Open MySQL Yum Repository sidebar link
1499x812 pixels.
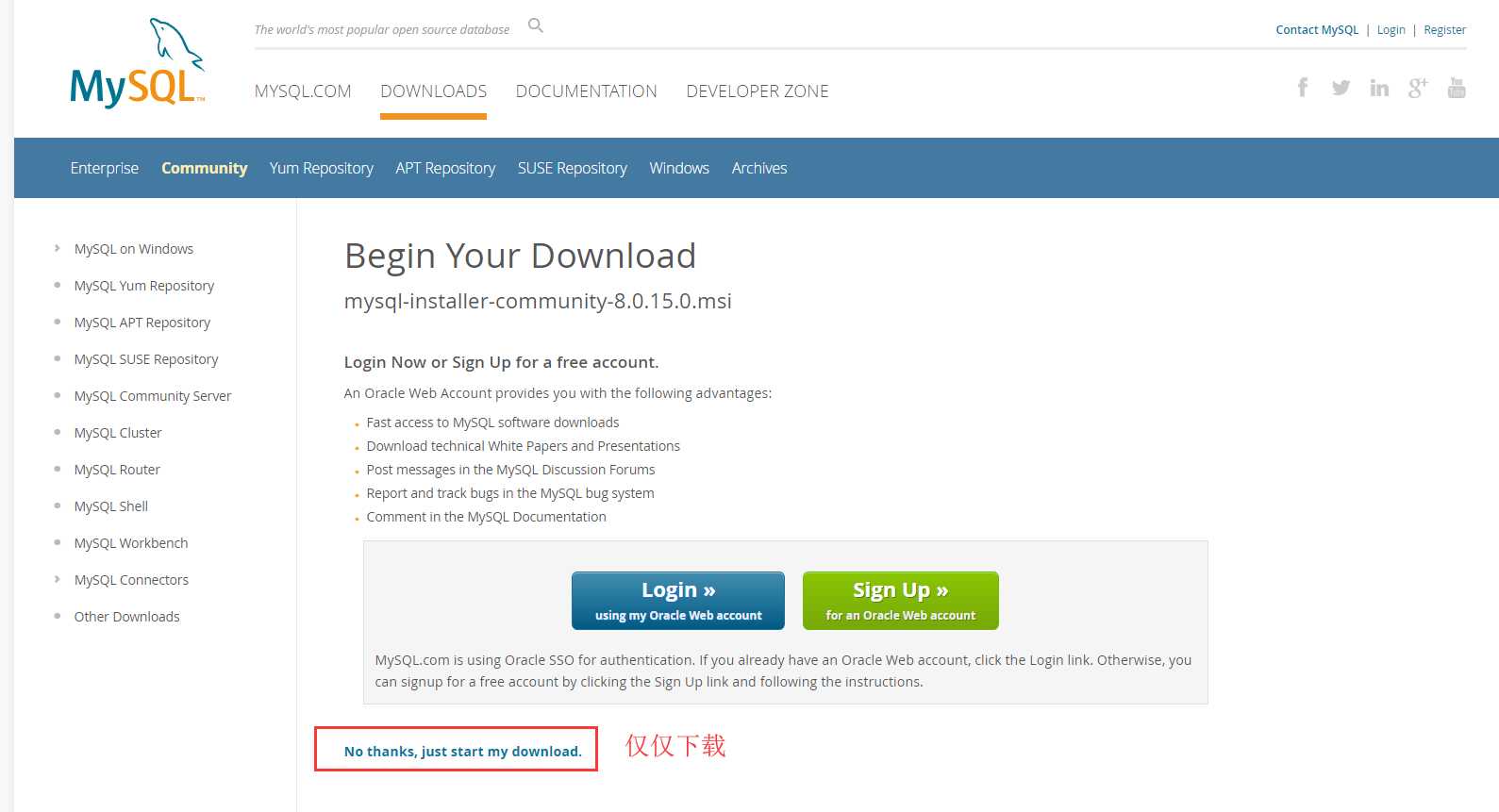[144, 286]
